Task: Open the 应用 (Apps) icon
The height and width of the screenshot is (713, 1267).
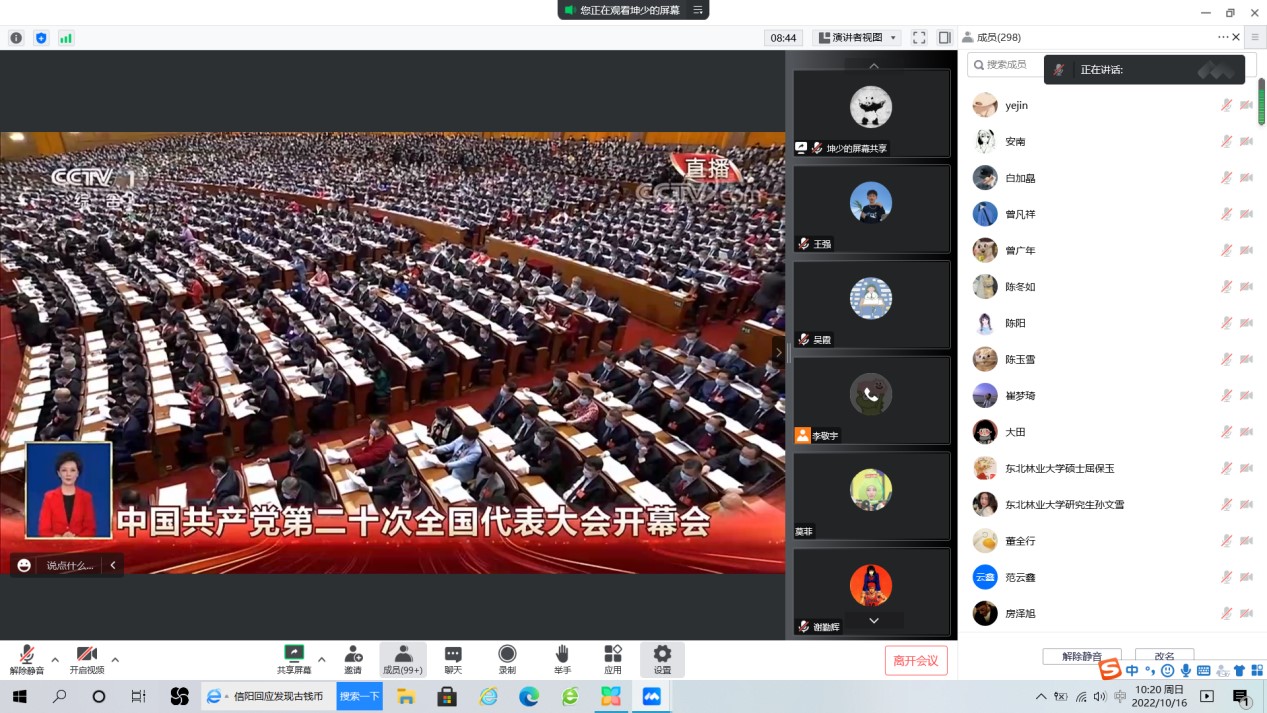Action: [613, 659]
